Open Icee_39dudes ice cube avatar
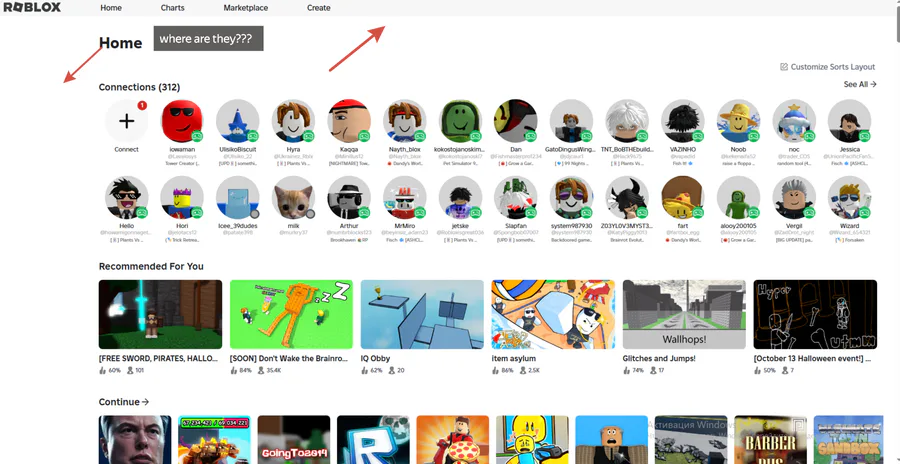 [x=238, y=198]
